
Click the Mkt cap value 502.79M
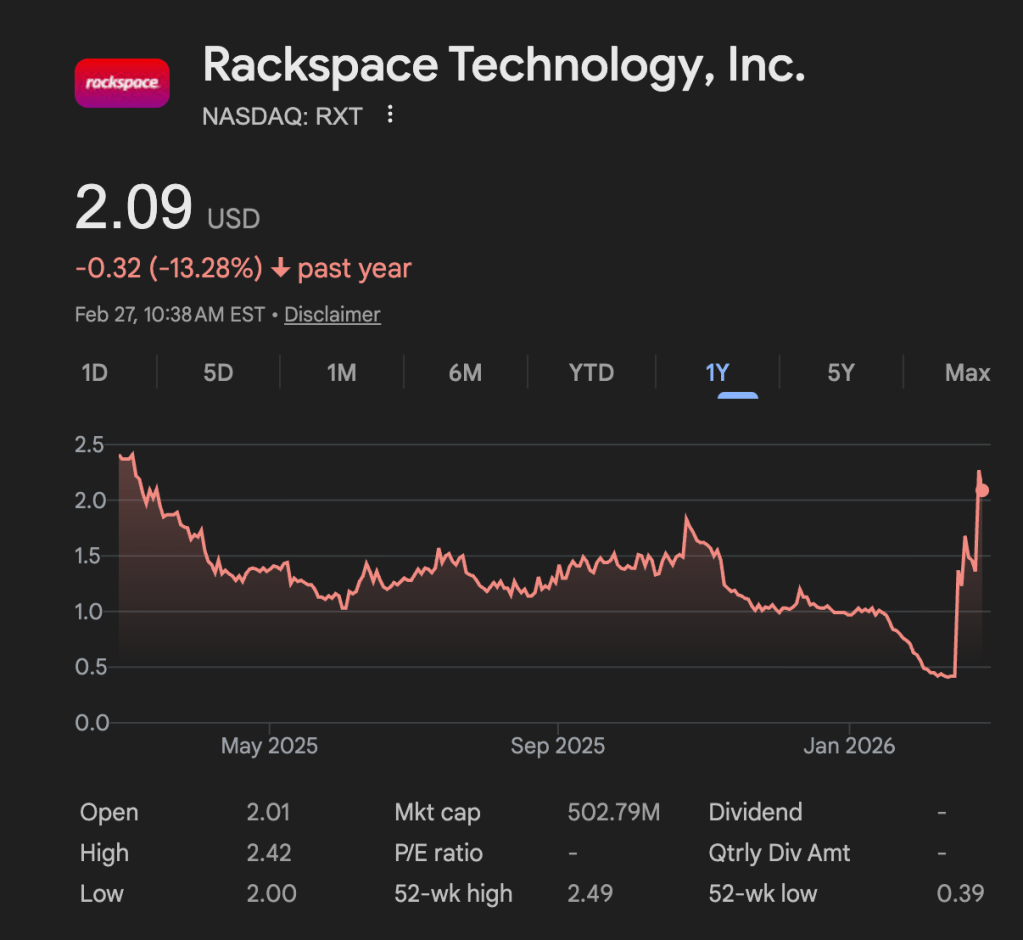click(613, 812)
